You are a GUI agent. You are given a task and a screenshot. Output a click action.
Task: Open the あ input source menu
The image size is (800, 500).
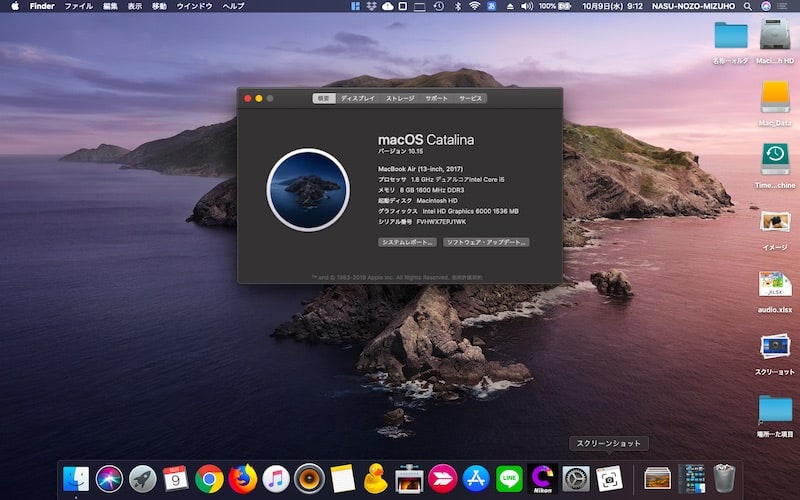(492, 6)
